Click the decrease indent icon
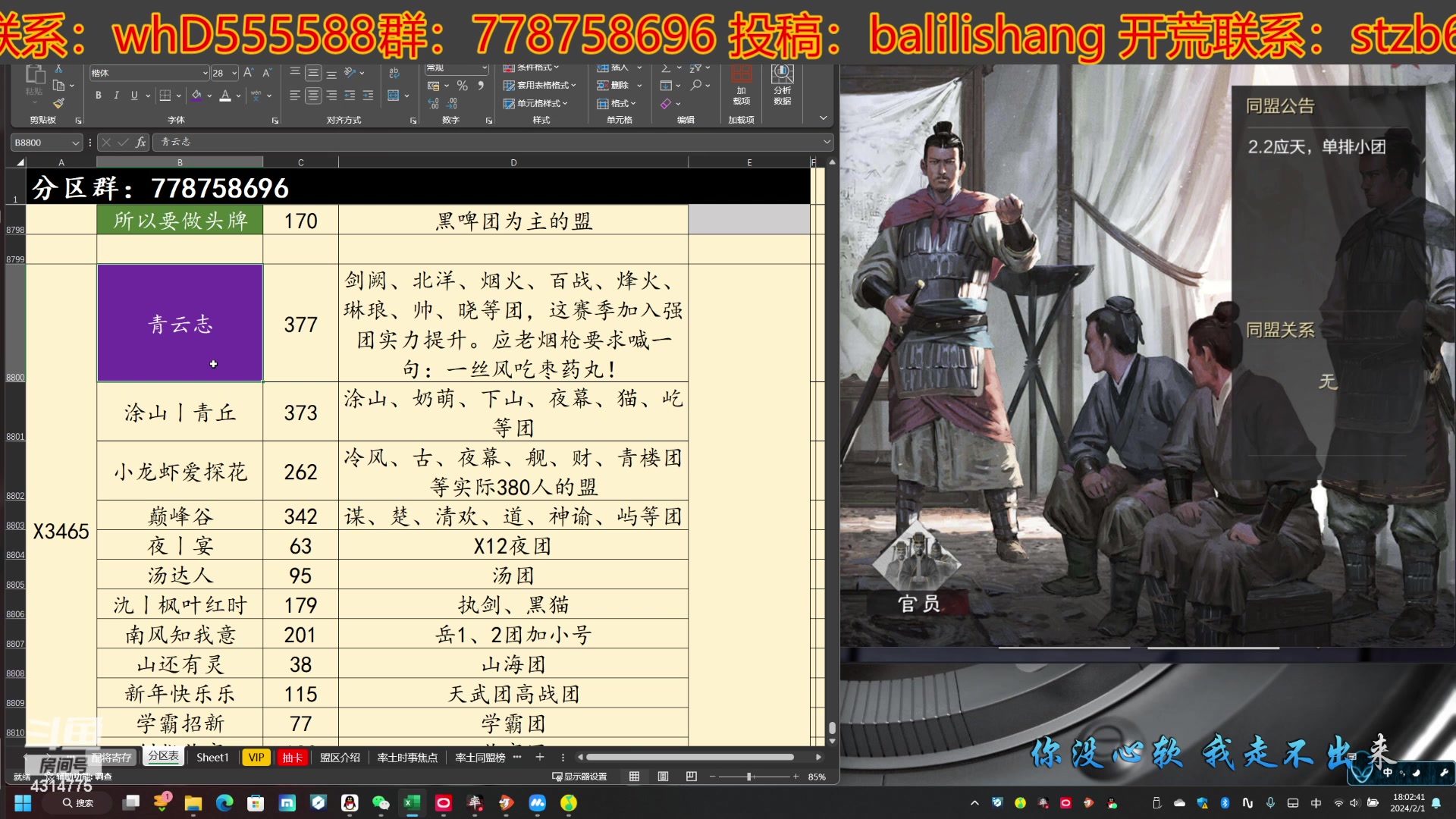 point(350,96)
